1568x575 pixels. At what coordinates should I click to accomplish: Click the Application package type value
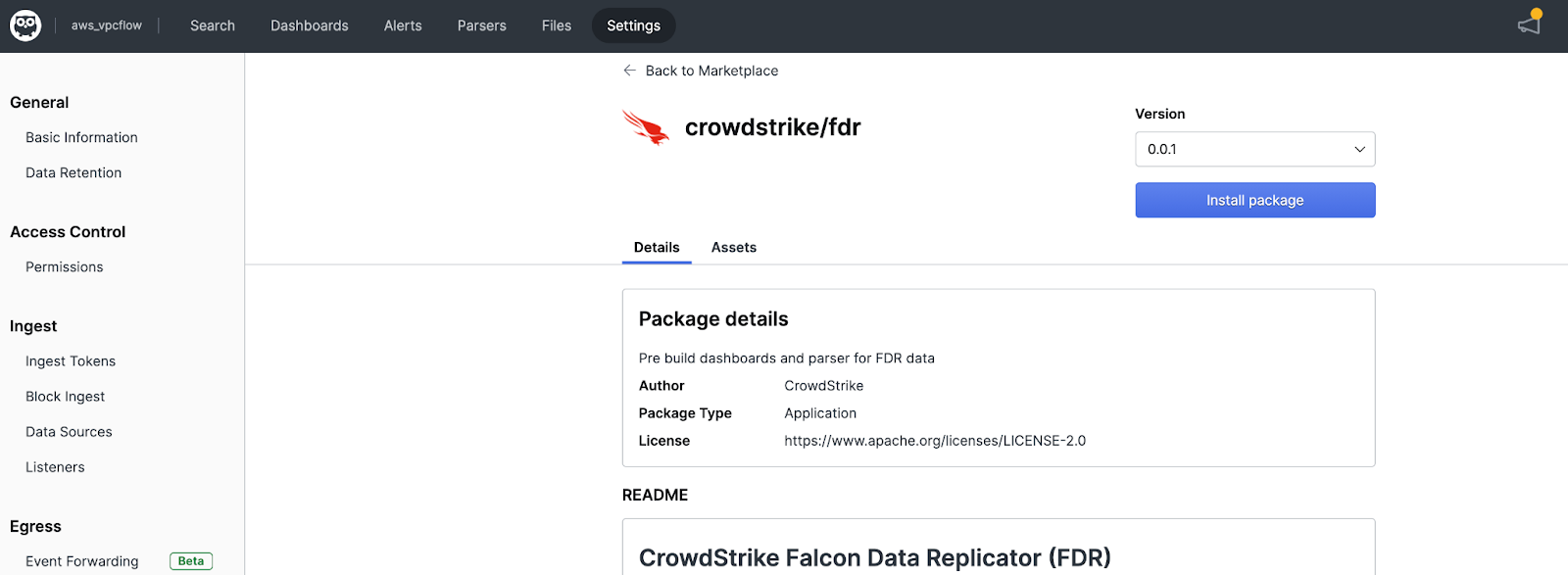click(820, 413)
